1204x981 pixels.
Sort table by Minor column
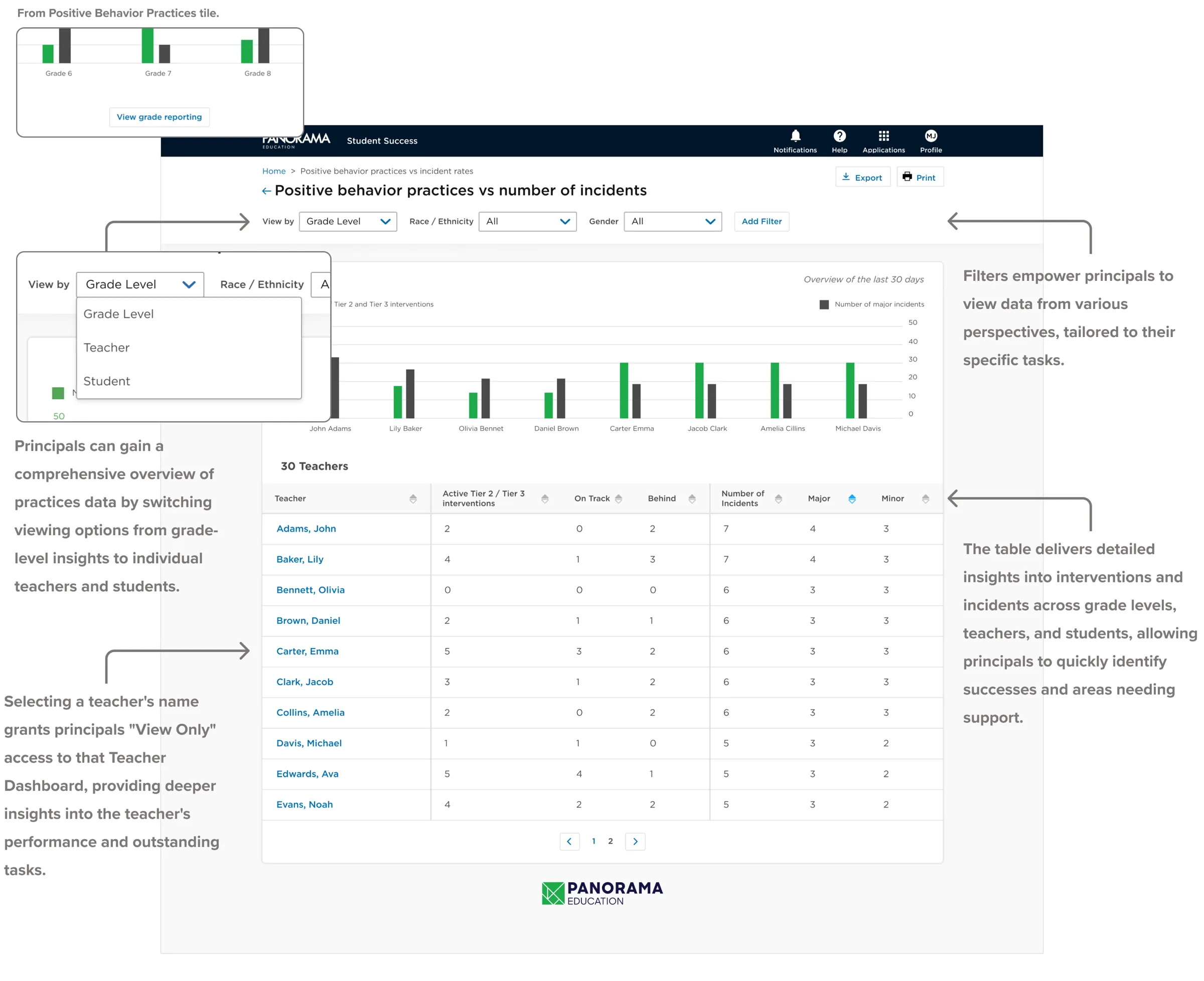pos(925,499)
